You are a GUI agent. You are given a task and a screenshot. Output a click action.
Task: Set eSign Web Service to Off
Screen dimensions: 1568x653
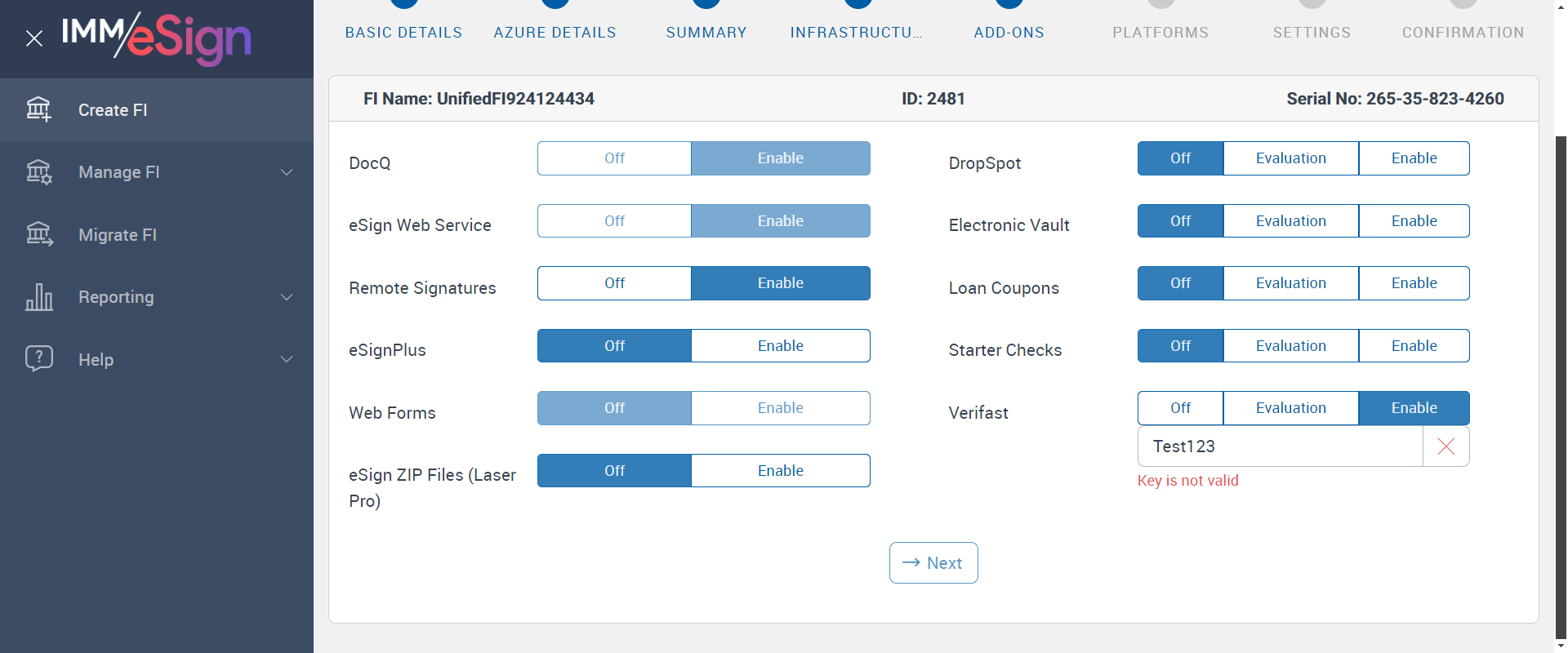[x=614, y=221]
